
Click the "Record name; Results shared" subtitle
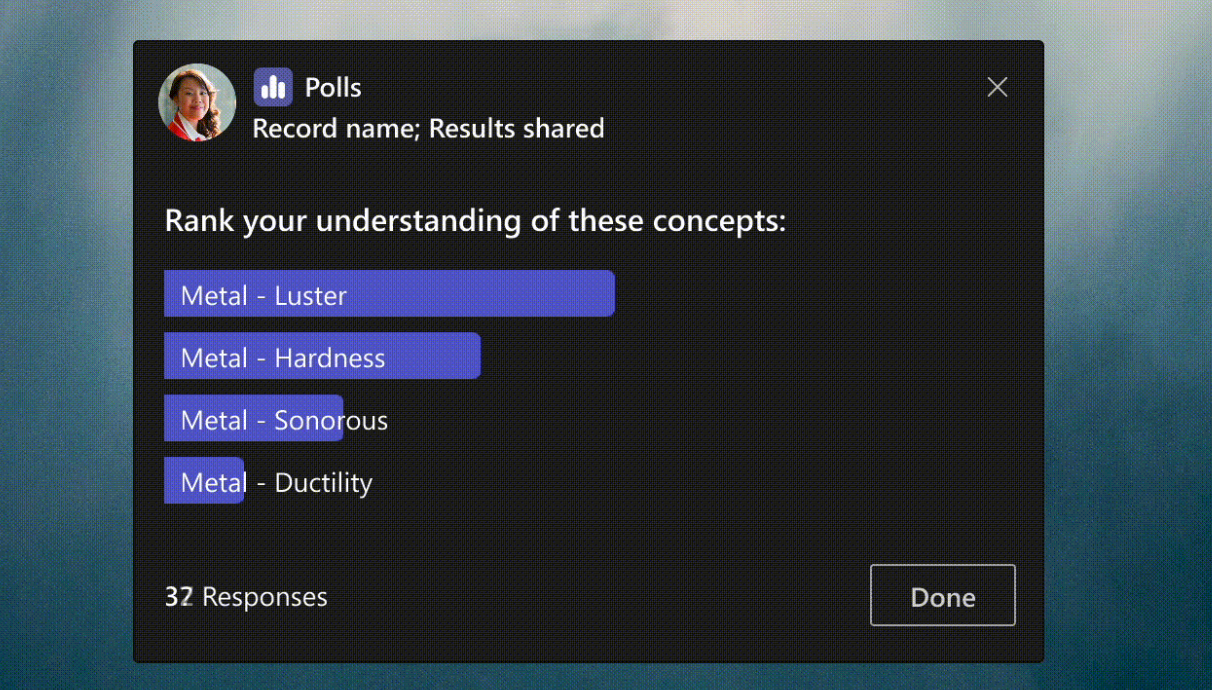(428, 129)
